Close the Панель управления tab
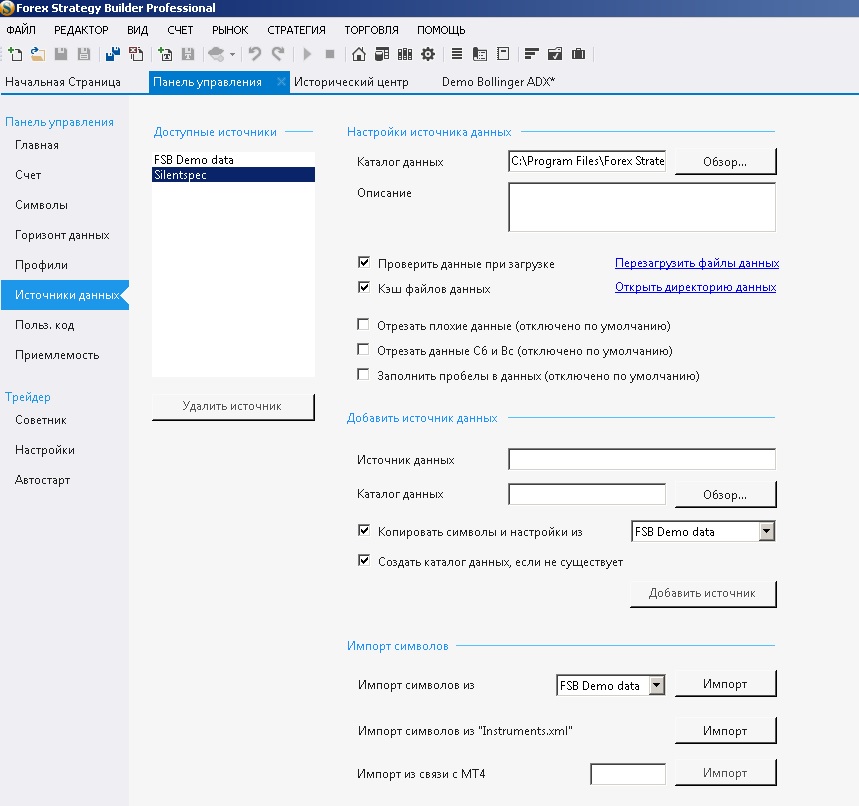The height and width of the screenshot is (806, 859). [280, 82]
